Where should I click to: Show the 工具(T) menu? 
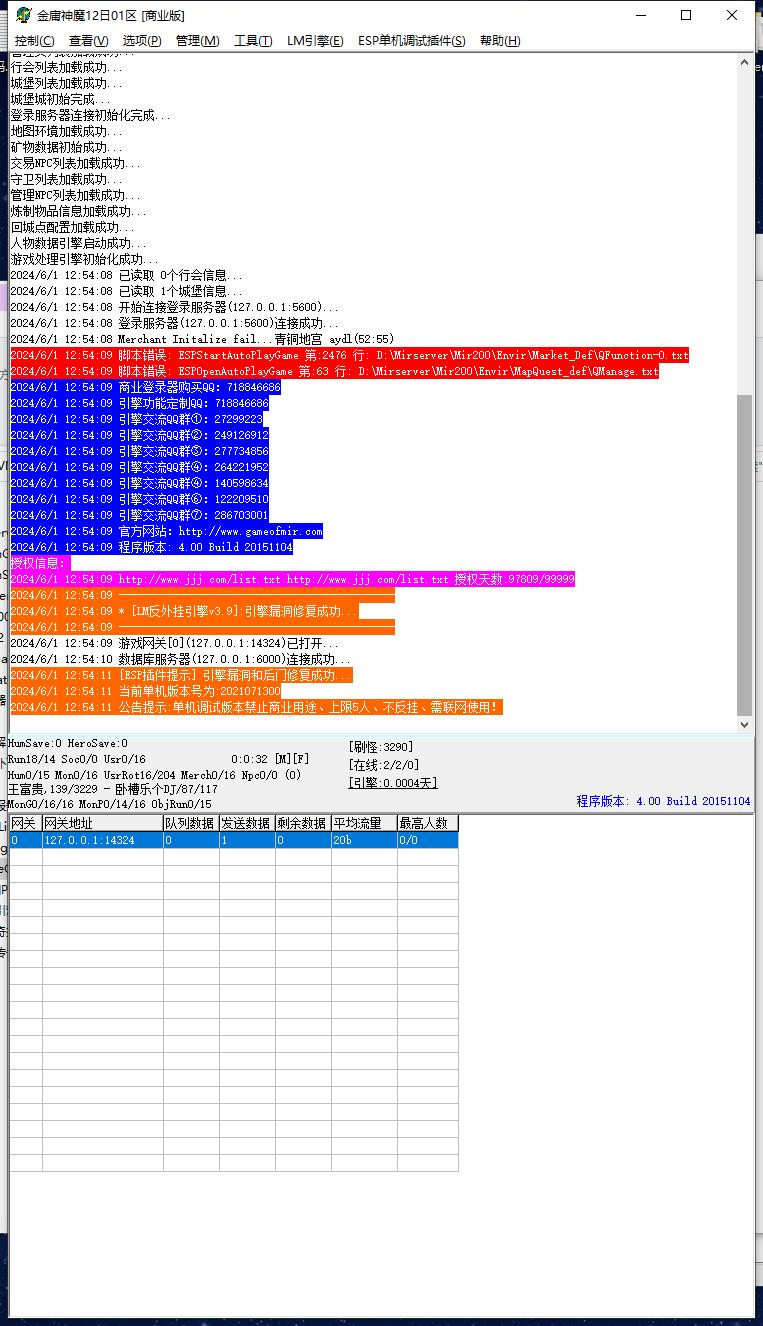pyautogui.click(x=253, y=41)
